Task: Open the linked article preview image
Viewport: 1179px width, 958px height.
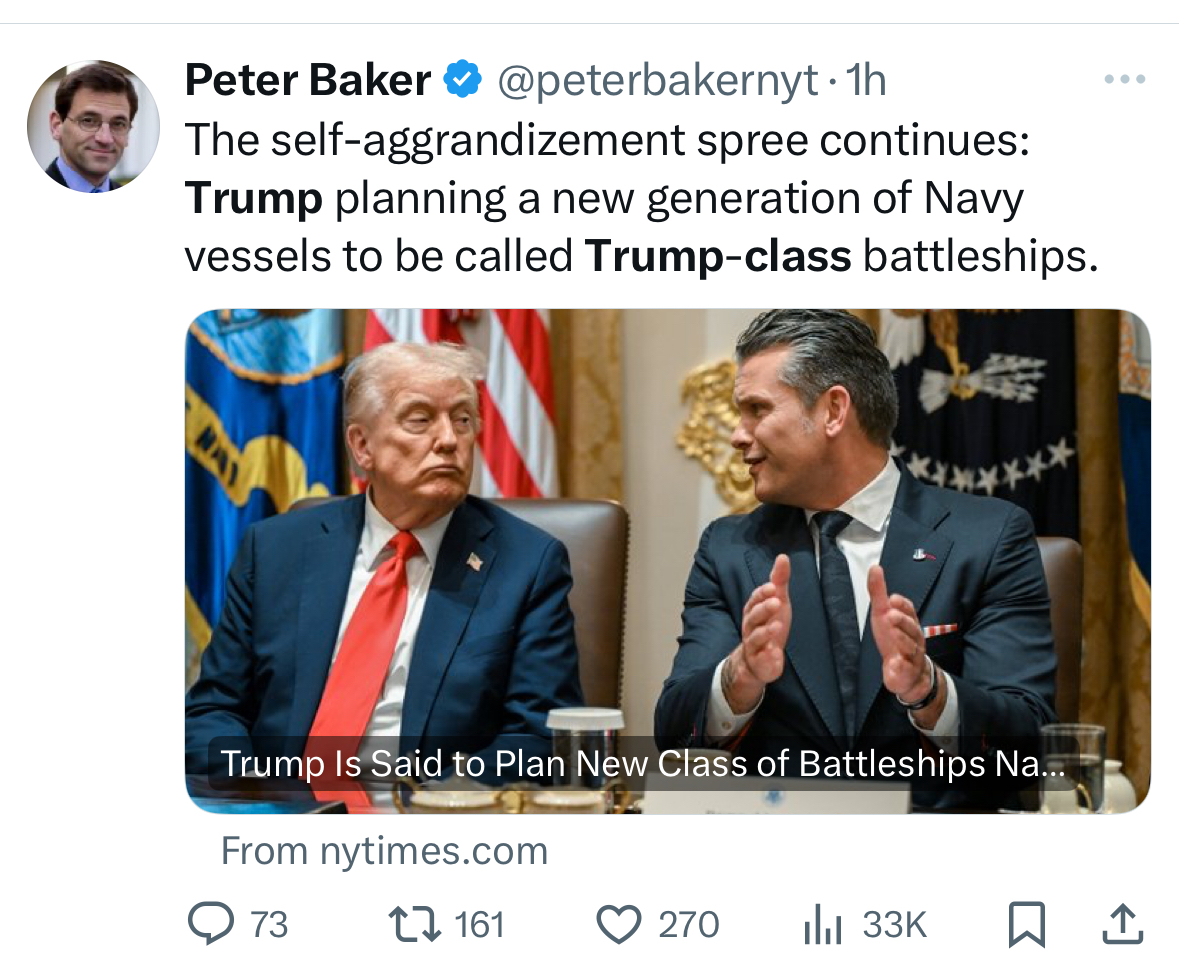Action: tap(668, 561)
